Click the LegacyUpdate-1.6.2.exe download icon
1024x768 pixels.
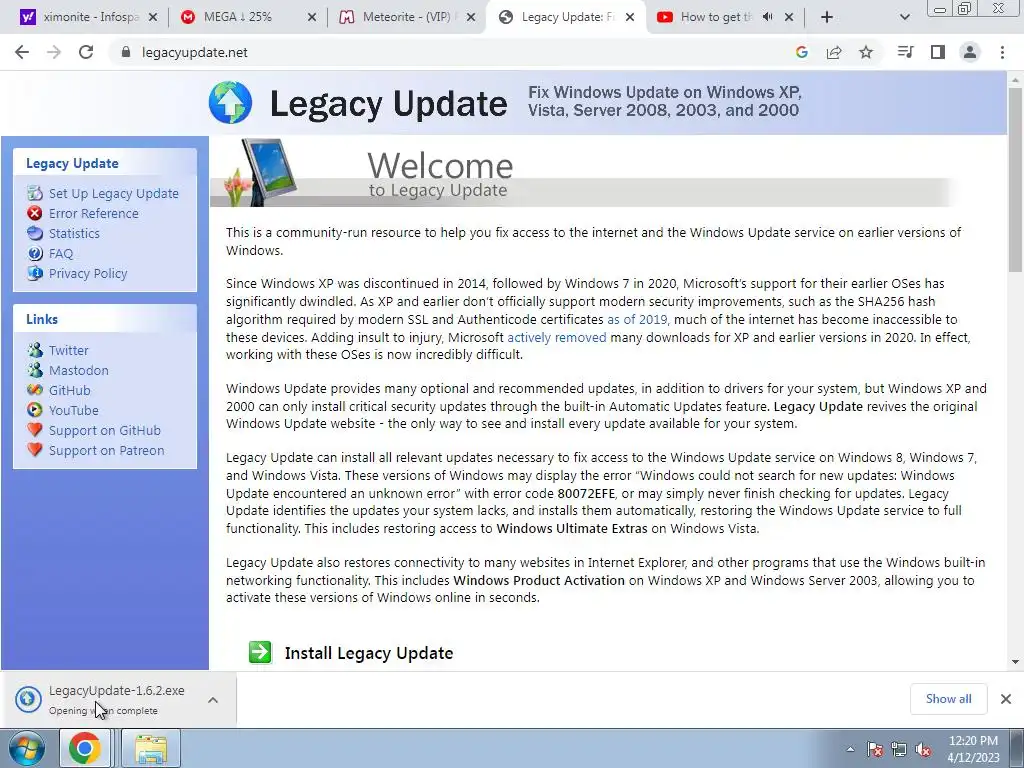[x=28, y=699]
